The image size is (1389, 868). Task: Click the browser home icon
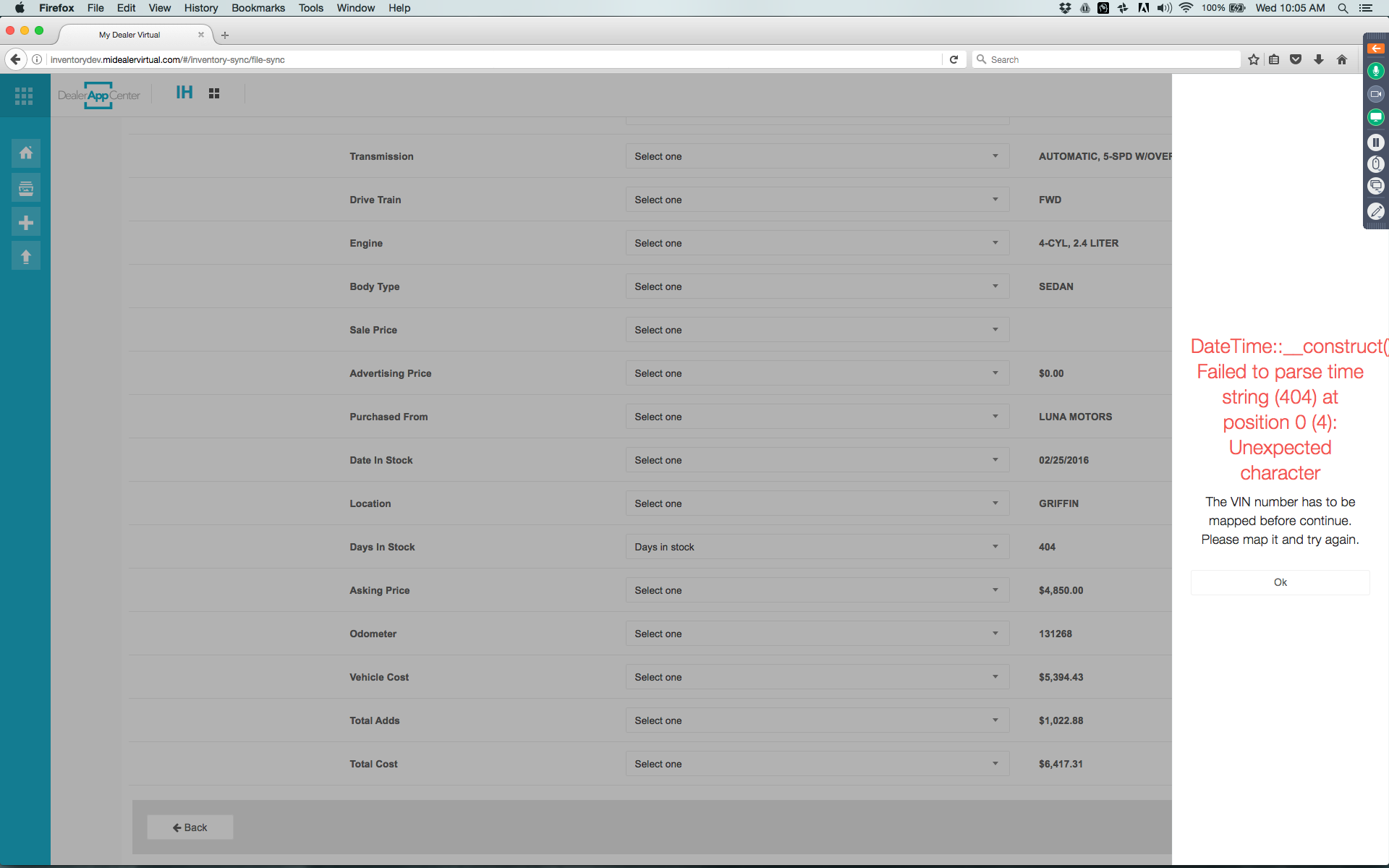(x=1342, y=59)
